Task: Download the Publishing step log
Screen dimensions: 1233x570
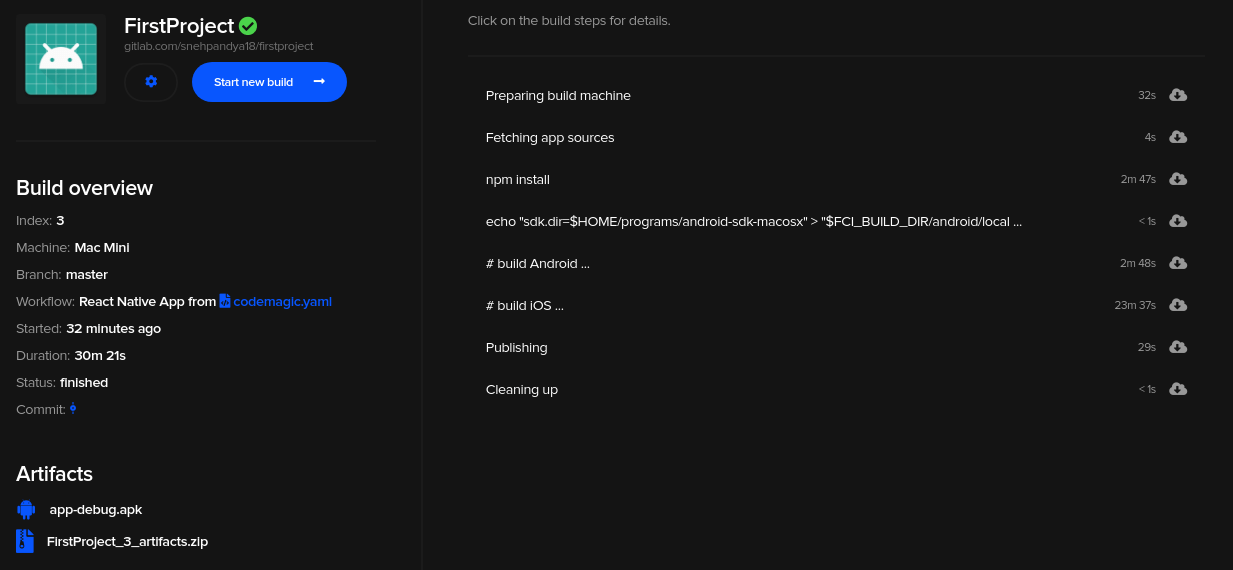Action: point(1178,347)
